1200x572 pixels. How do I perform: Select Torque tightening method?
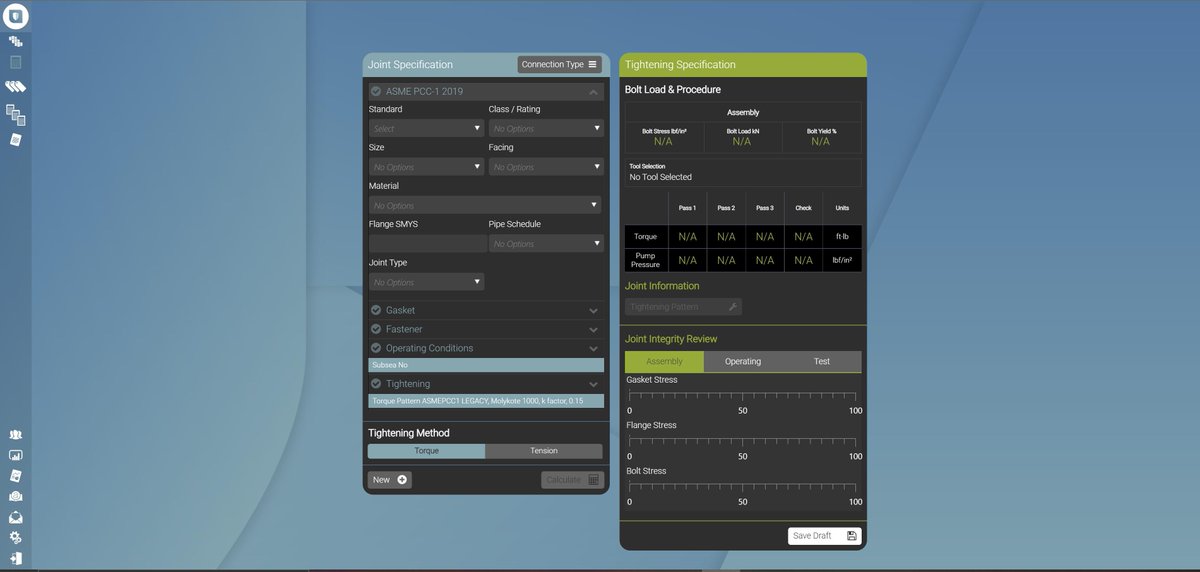click(x=426, y=451)
